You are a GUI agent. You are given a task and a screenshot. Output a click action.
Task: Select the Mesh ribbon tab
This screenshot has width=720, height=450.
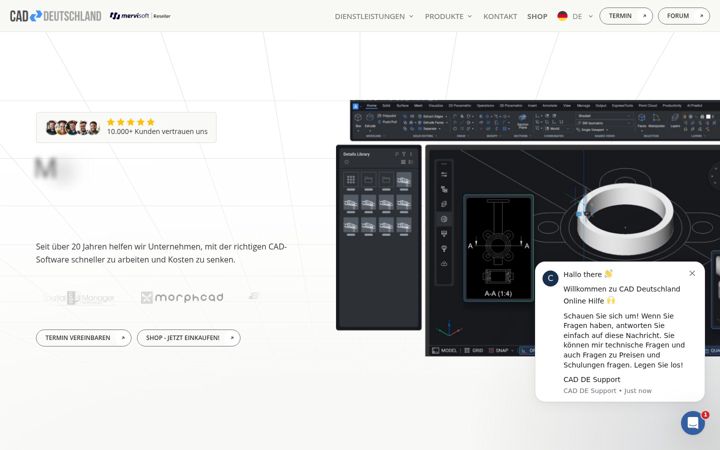(418, 106)
